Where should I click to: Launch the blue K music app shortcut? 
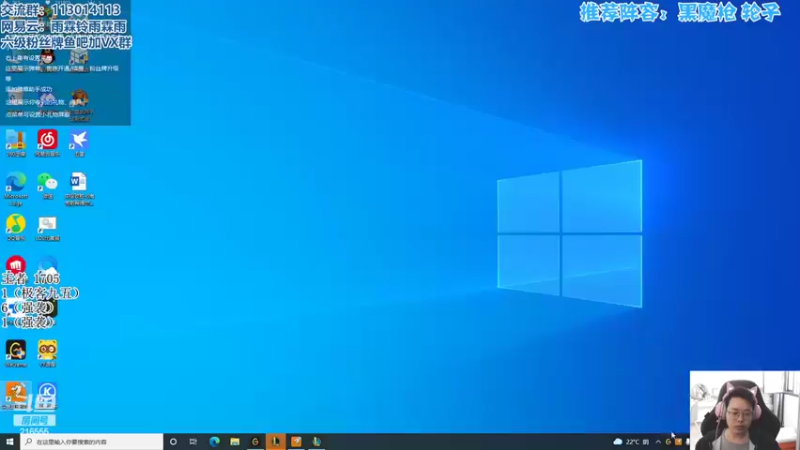[x=47, y=393]
